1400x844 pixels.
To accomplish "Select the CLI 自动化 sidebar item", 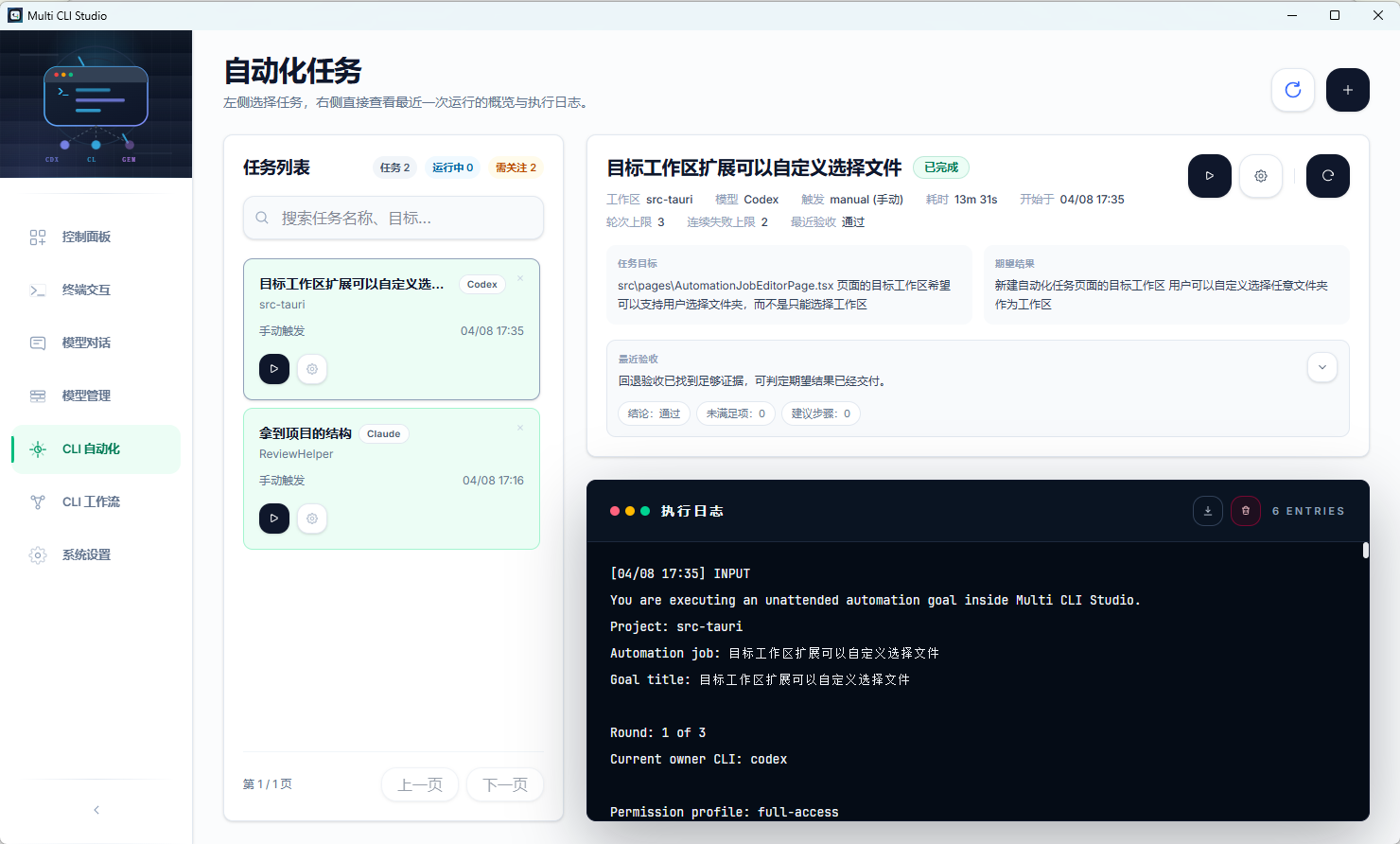I will click(x=96, y=448).
